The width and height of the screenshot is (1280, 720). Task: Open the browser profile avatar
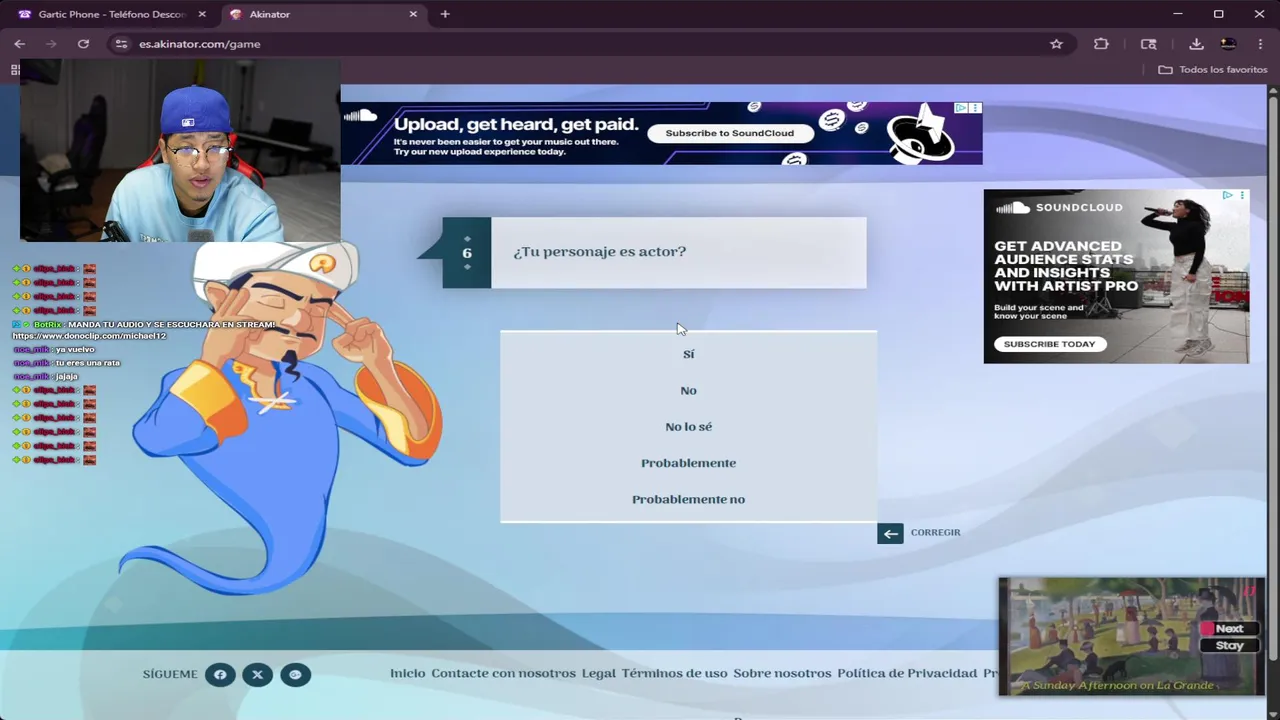(x=1228, y=44)
